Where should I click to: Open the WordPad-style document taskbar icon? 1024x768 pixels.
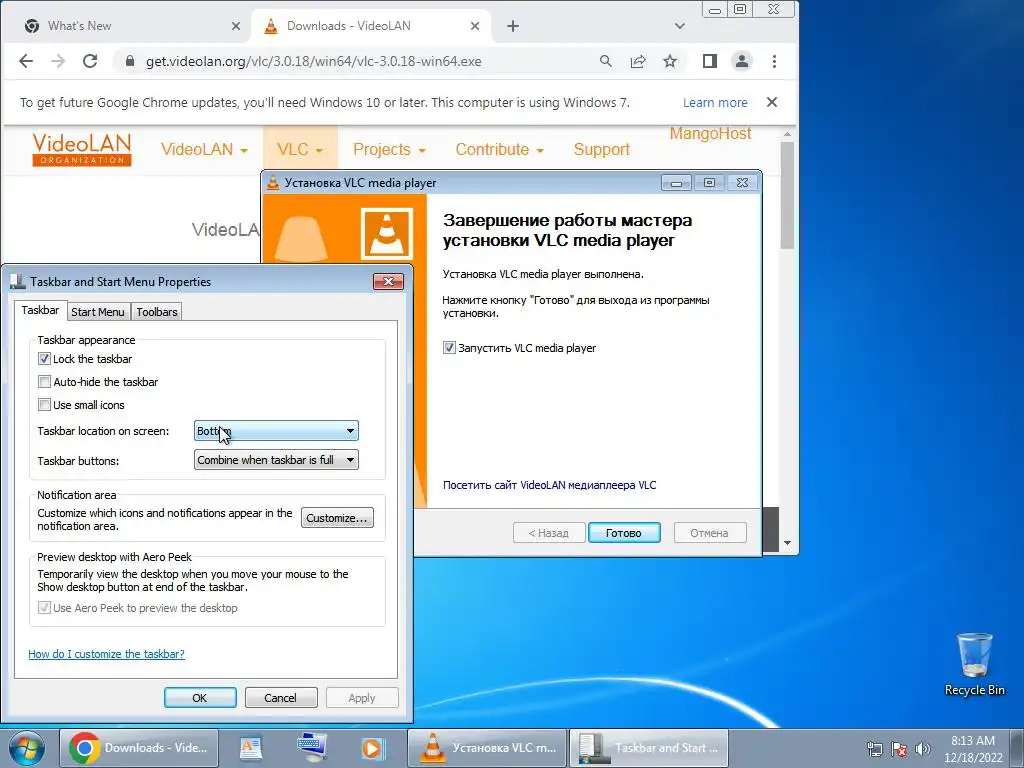point(251,748)
